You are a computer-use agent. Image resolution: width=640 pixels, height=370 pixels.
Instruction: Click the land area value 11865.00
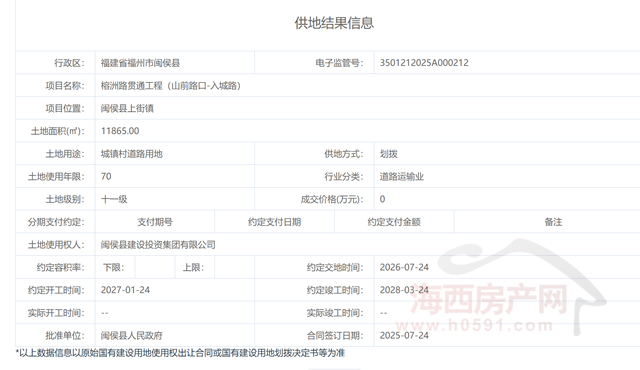[120, 131]
